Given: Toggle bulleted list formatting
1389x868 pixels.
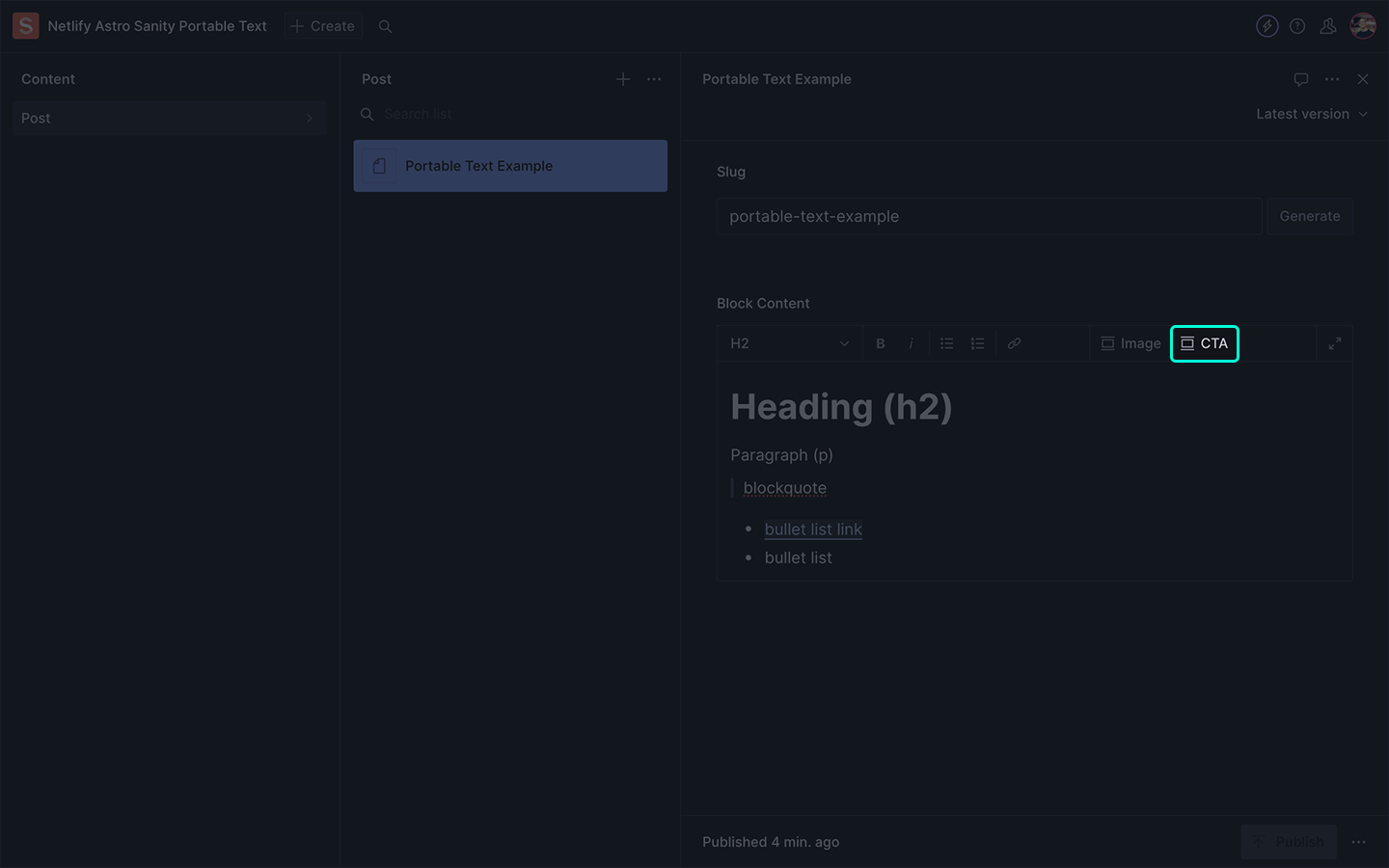Looking at the screenshot, I should click(x=947, y=343).
